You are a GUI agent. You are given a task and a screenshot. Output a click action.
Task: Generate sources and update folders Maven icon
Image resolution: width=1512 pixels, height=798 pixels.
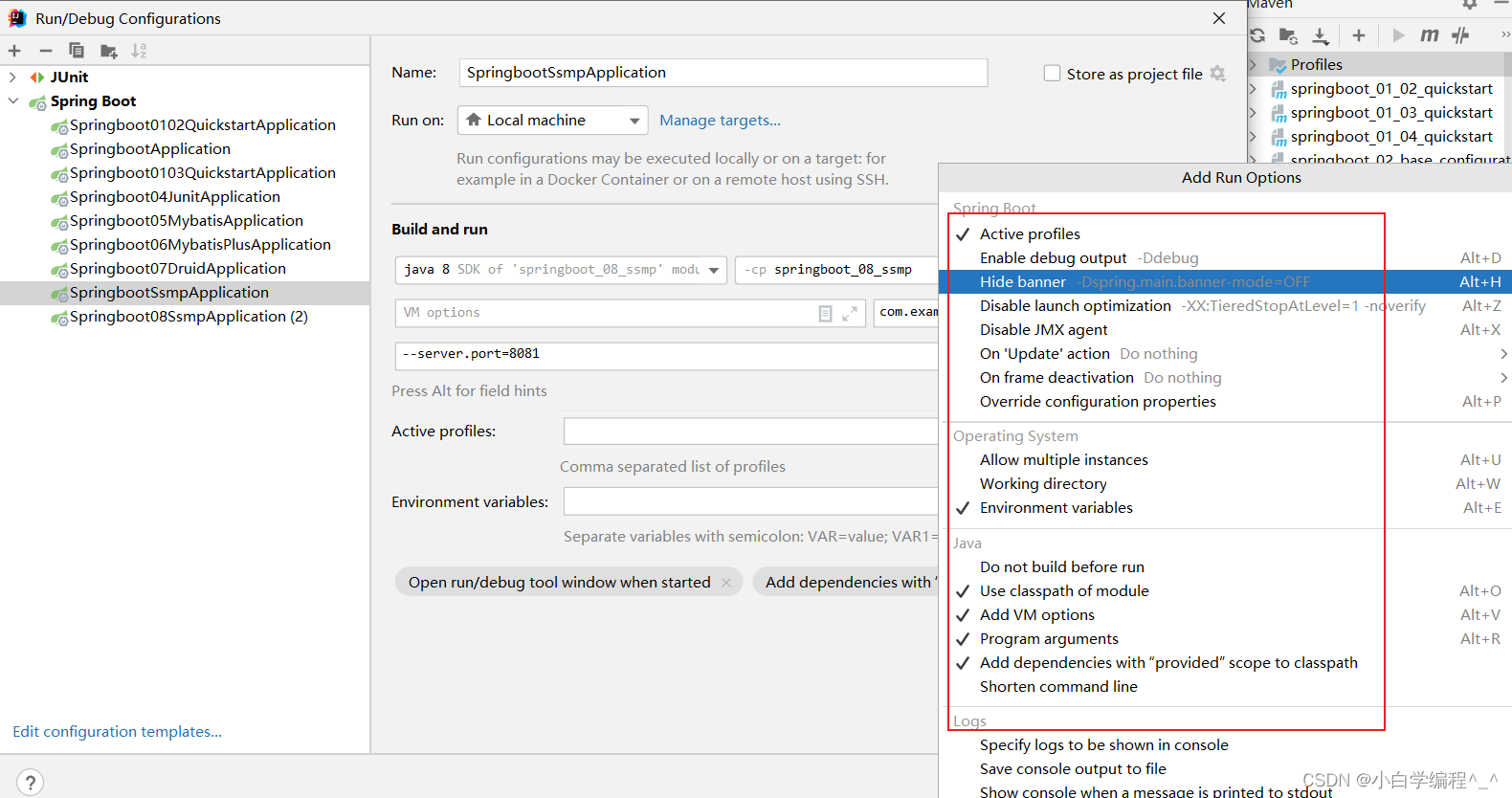point(1289,35)
